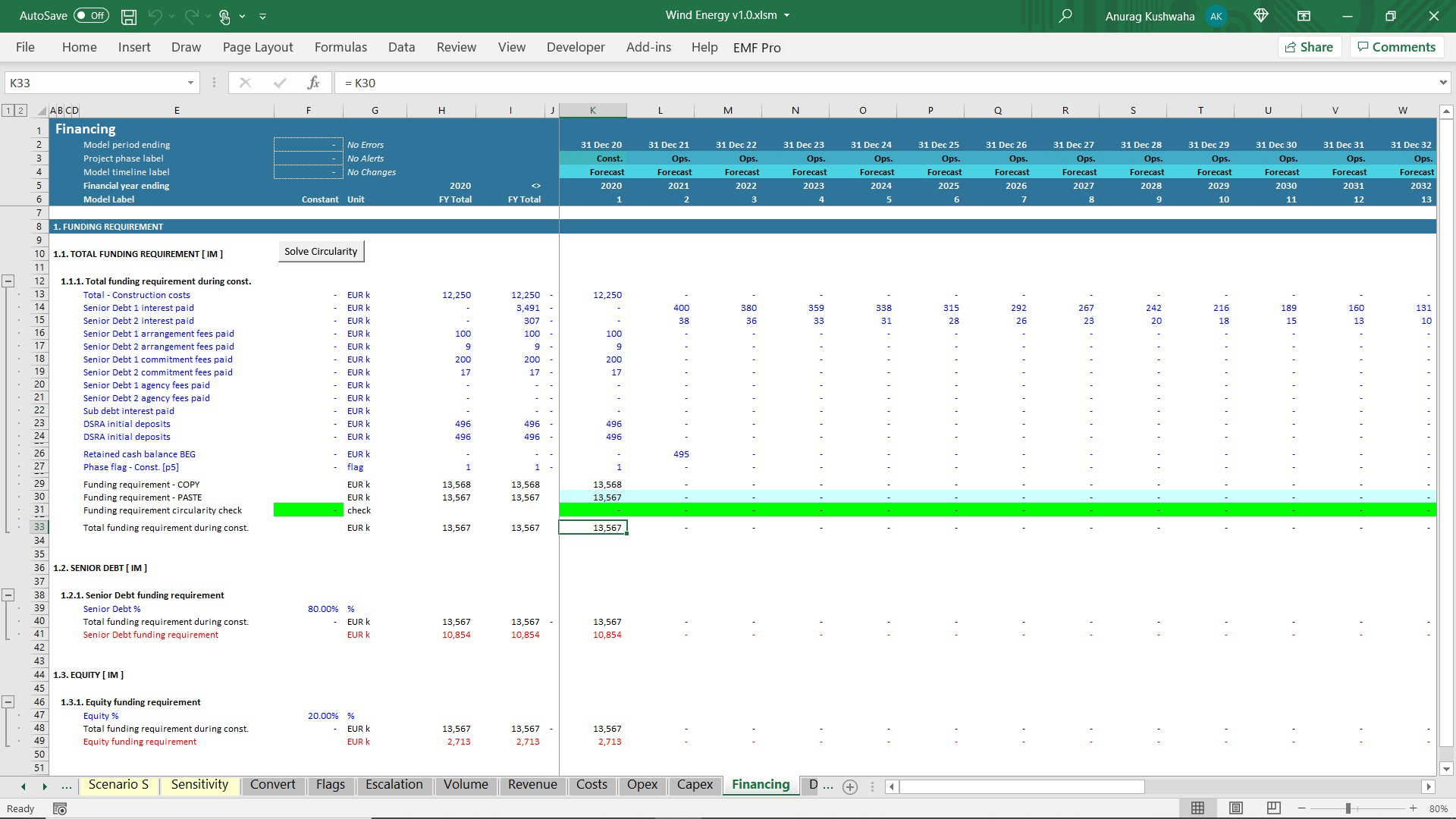This screenshot has width=1456, height=819.
Task: Open the Search magnifier icon
Action: 1065,16
